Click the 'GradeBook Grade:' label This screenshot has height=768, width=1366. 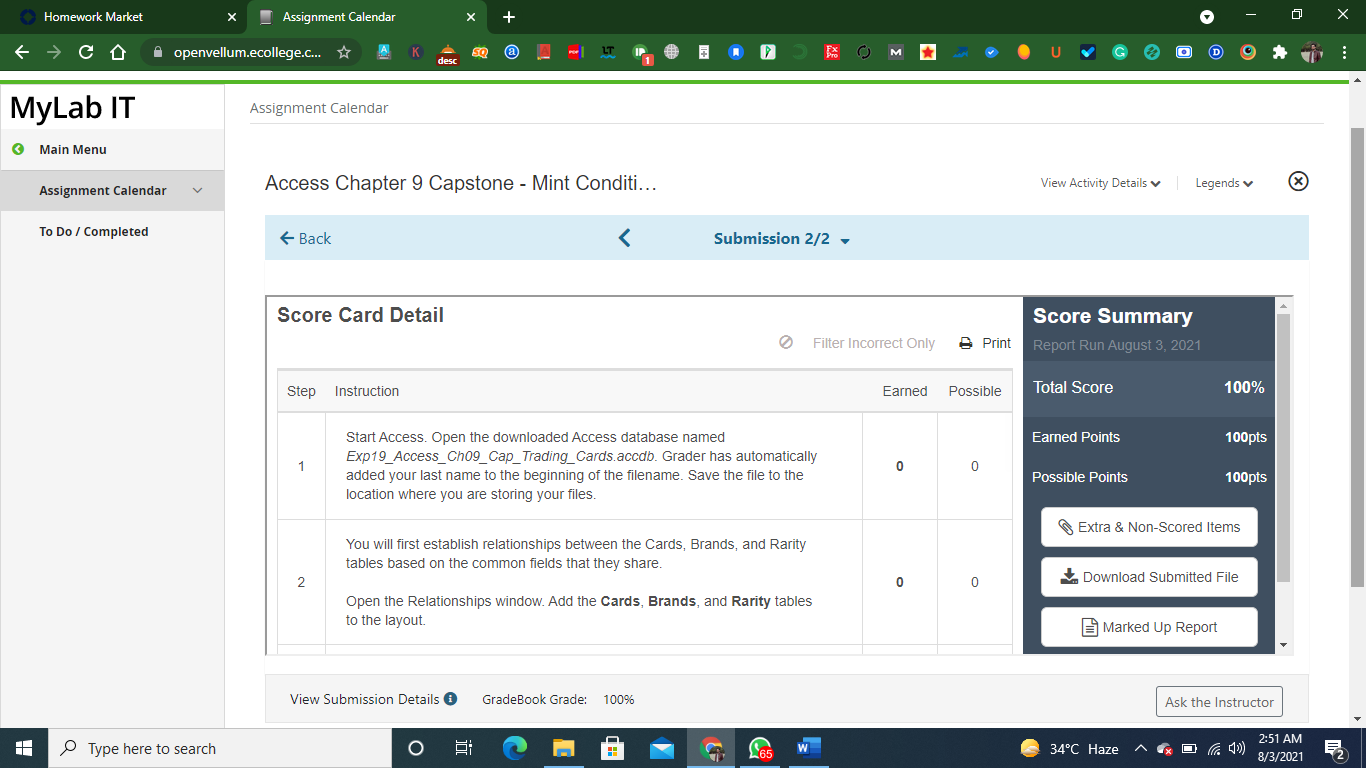click(534, 700)
